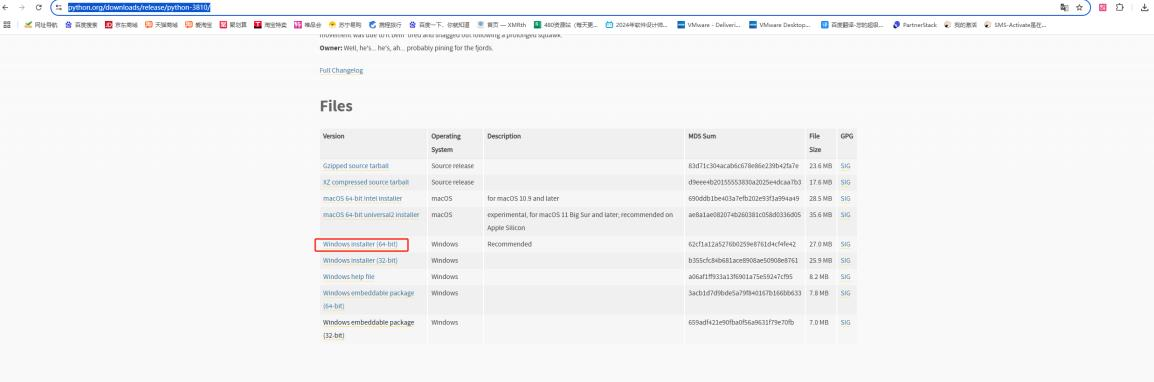
Task: Open SIG link for macOS universal2 installer
Action: (x=845, y=215)
